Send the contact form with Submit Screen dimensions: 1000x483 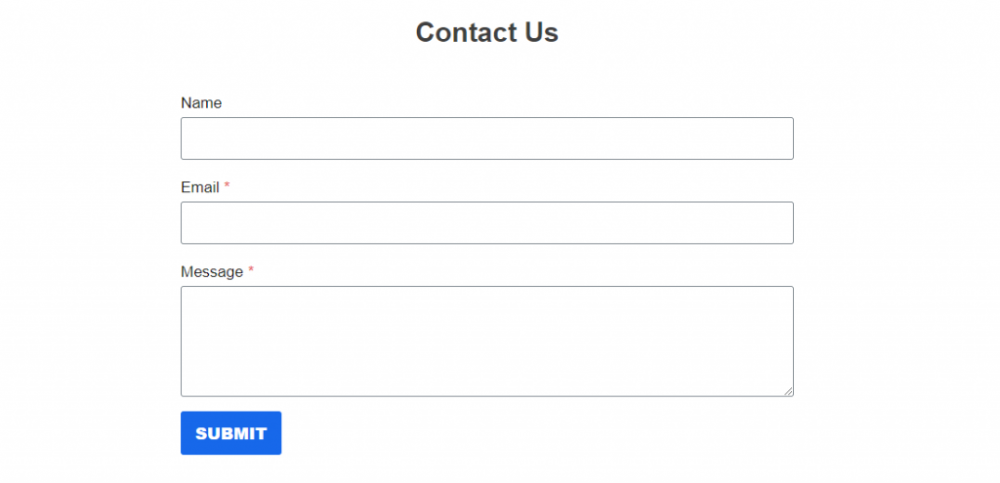[231, 433]
